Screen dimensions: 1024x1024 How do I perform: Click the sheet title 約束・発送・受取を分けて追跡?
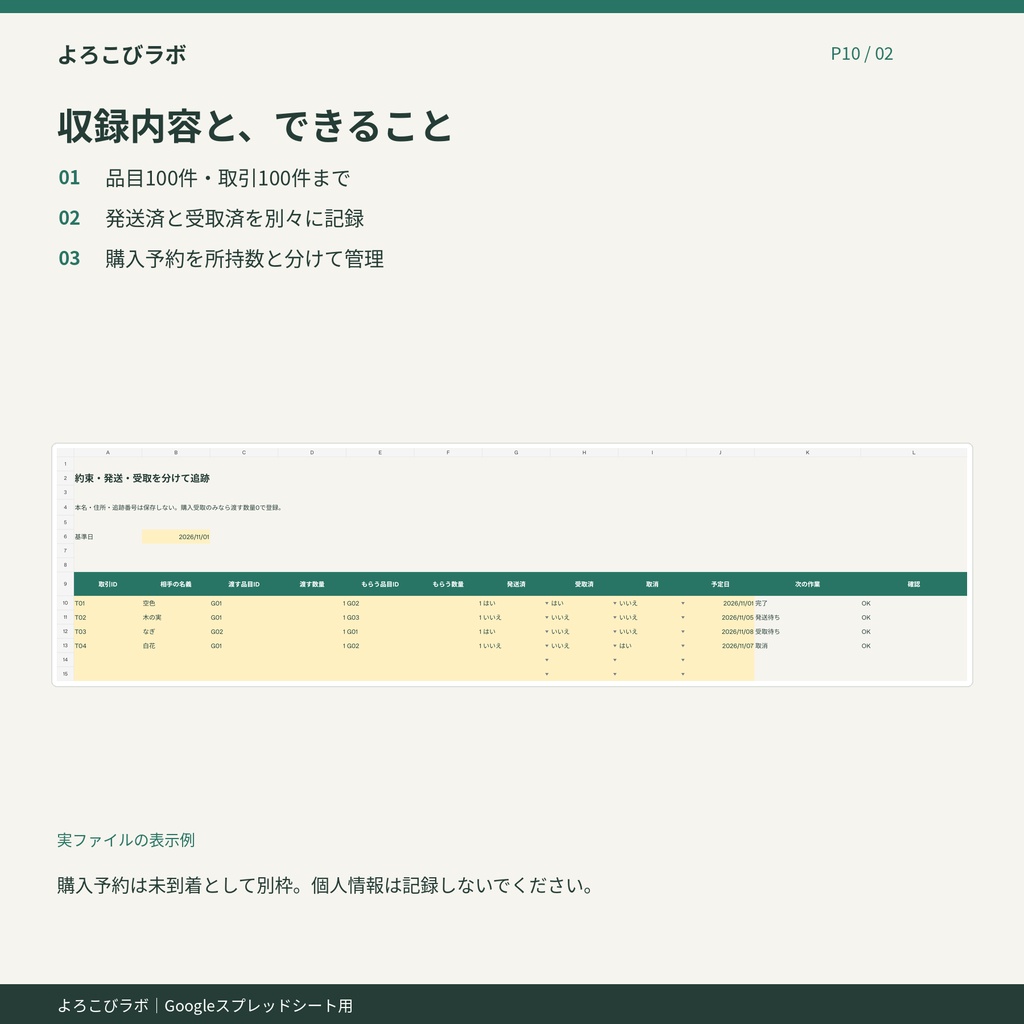pos(142,478)
